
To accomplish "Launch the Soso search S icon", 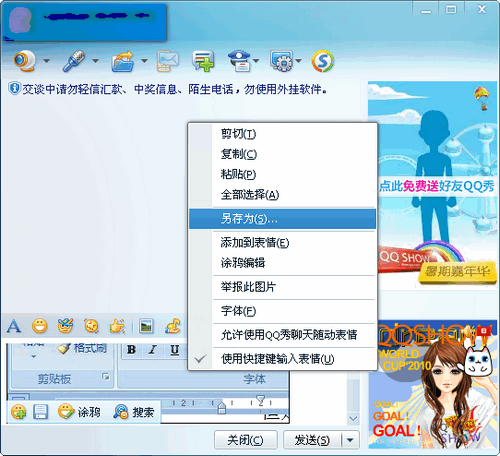I will (x=323, y=61).
